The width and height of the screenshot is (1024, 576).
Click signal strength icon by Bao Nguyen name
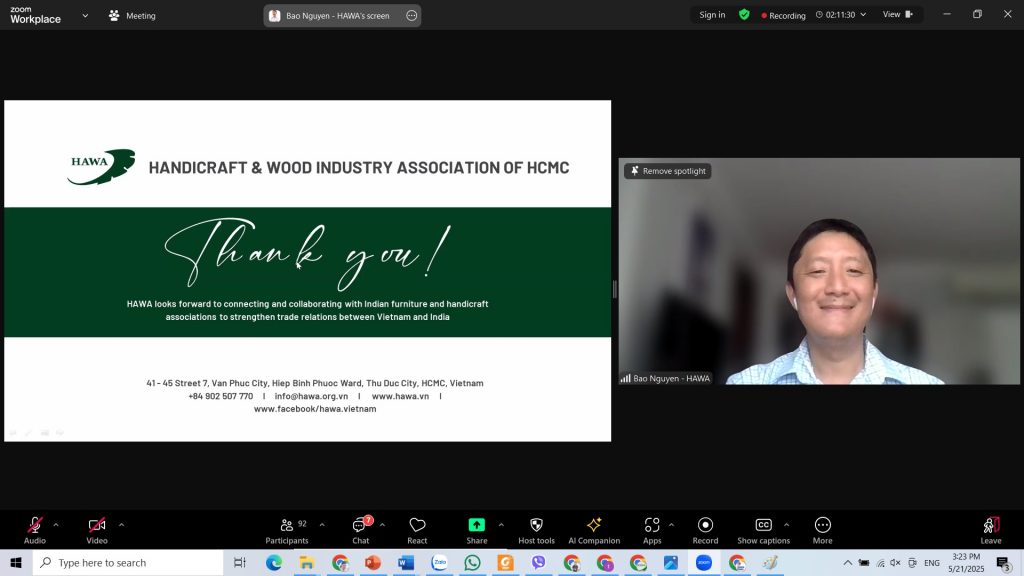pos(626,378)
